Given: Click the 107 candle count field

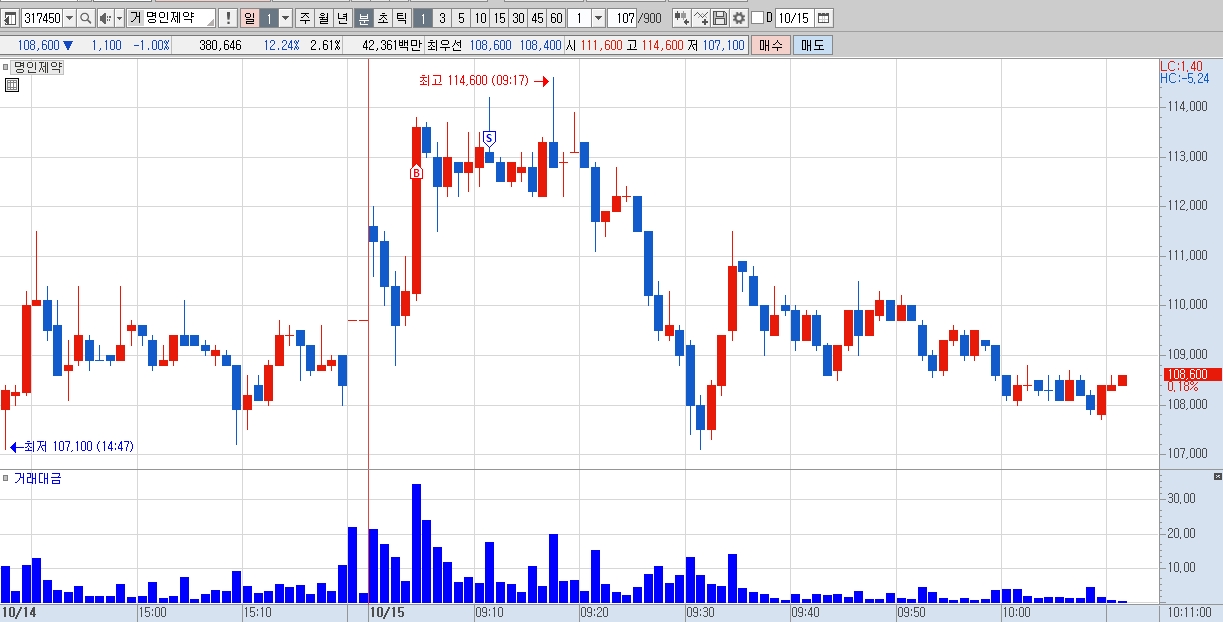Looking at the screenshot, I should pos(622,18).
